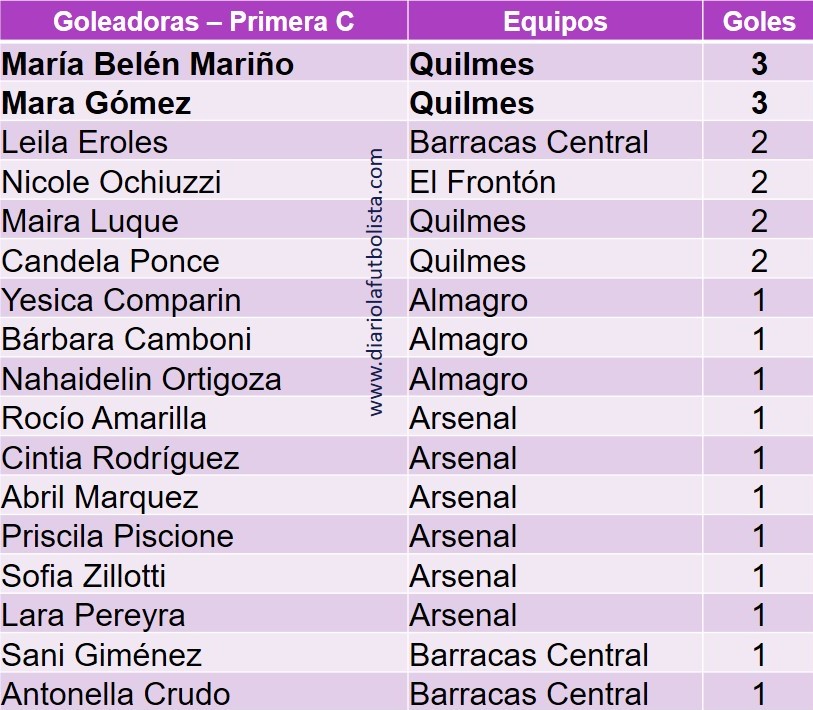813x710 pixels.
Task: Select the Rocío Amarilla entry
Action: click(x=104, y=418)
